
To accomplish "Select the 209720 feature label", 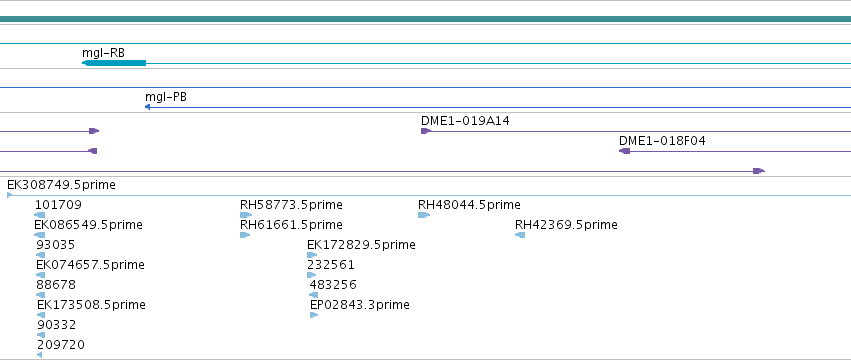I will [61, 345].
